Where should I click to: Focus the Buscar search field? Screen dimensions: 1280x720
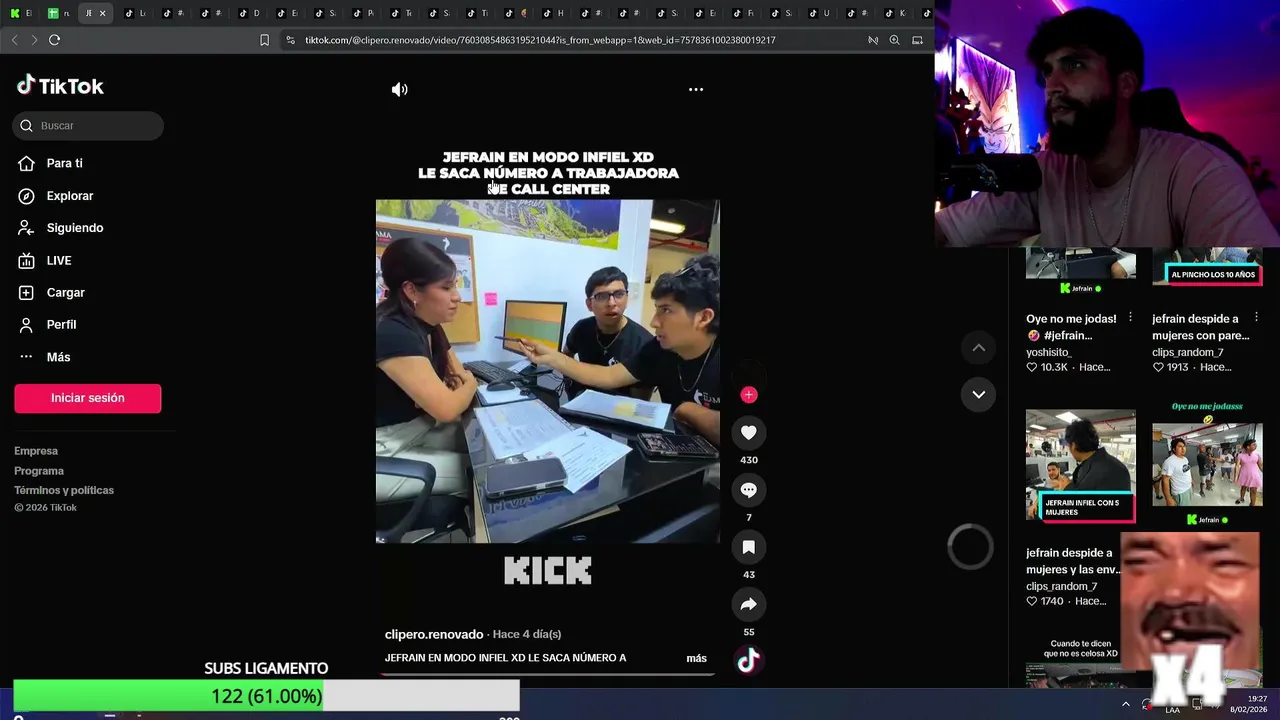[88, 125]
